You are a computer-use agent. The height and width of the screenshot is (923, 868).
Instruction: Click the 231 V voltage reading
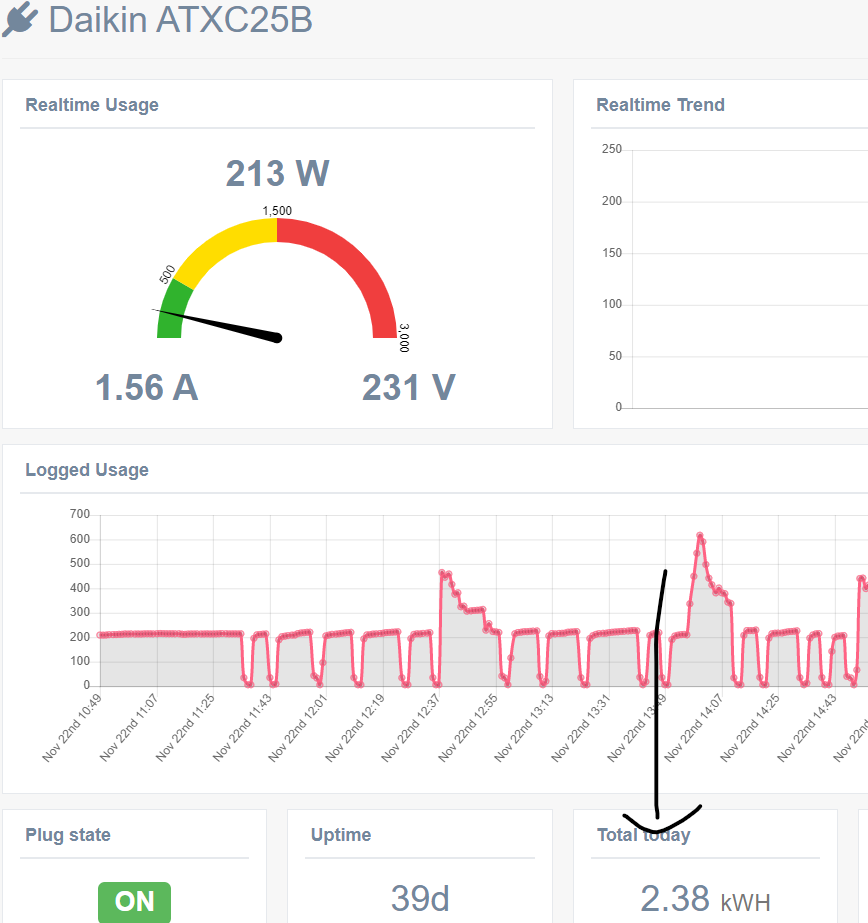(408, 387)
